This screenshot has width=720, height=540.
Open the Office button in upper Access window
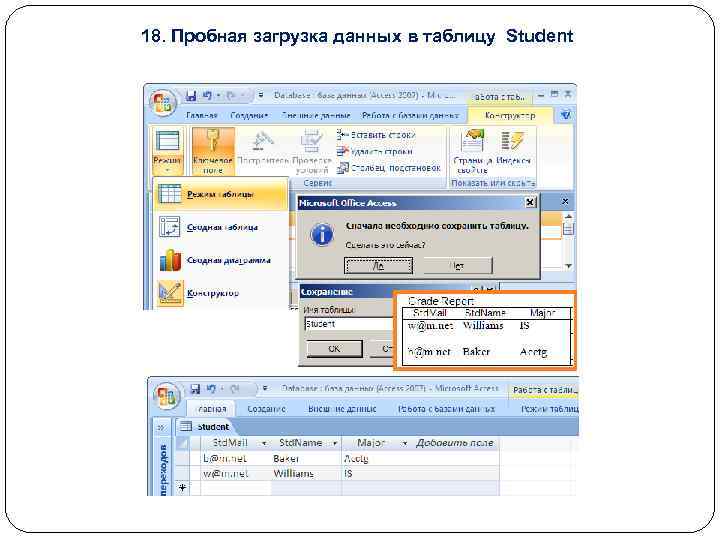tap(163, 103)
